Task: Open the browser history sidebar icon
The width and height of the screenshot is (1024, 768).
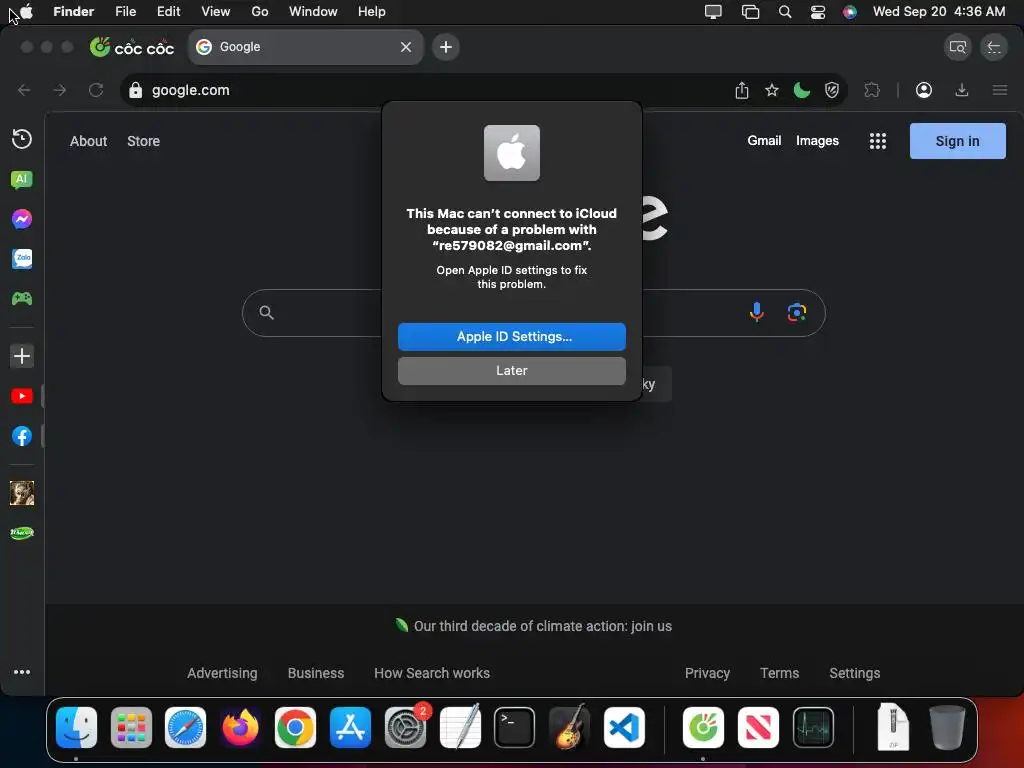Action: (22, 138)
